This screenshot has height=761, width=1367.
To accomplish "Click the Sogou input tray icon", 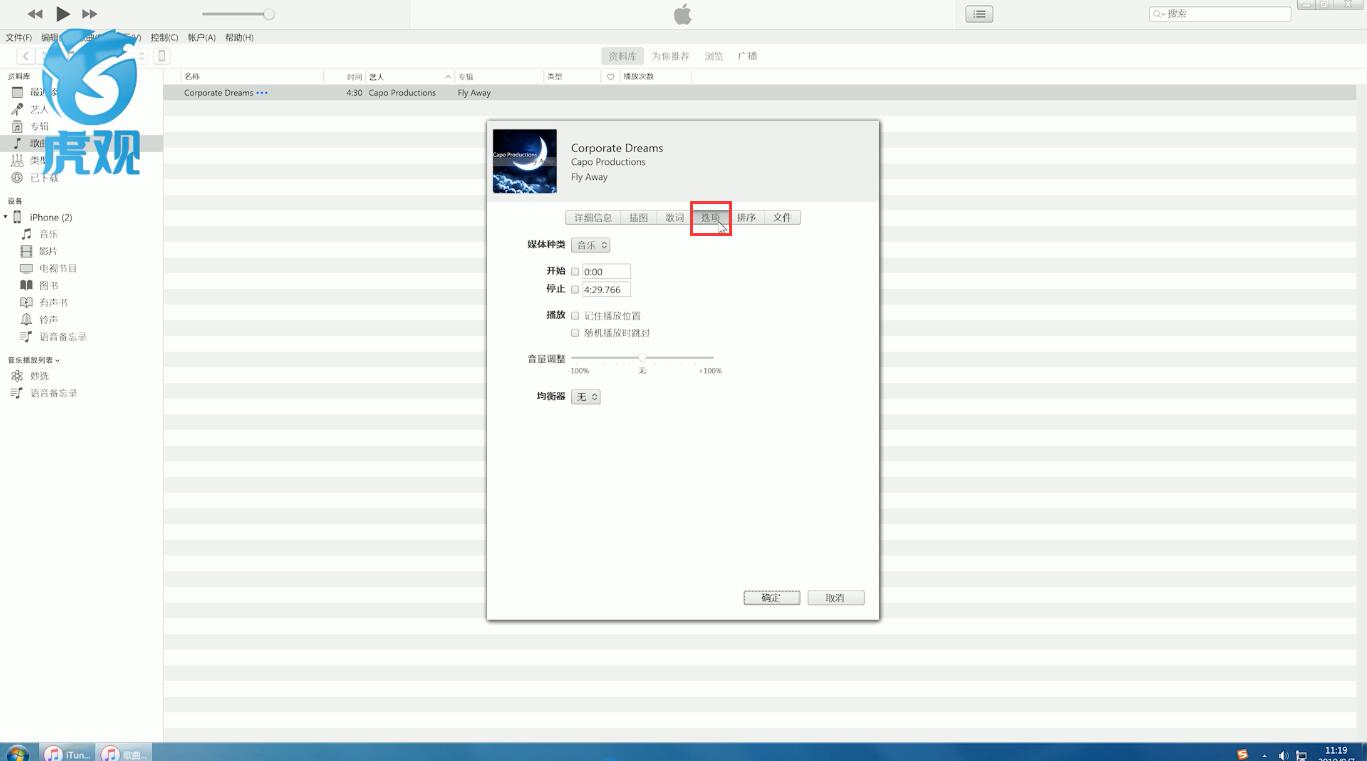I will pos(1242,755).
